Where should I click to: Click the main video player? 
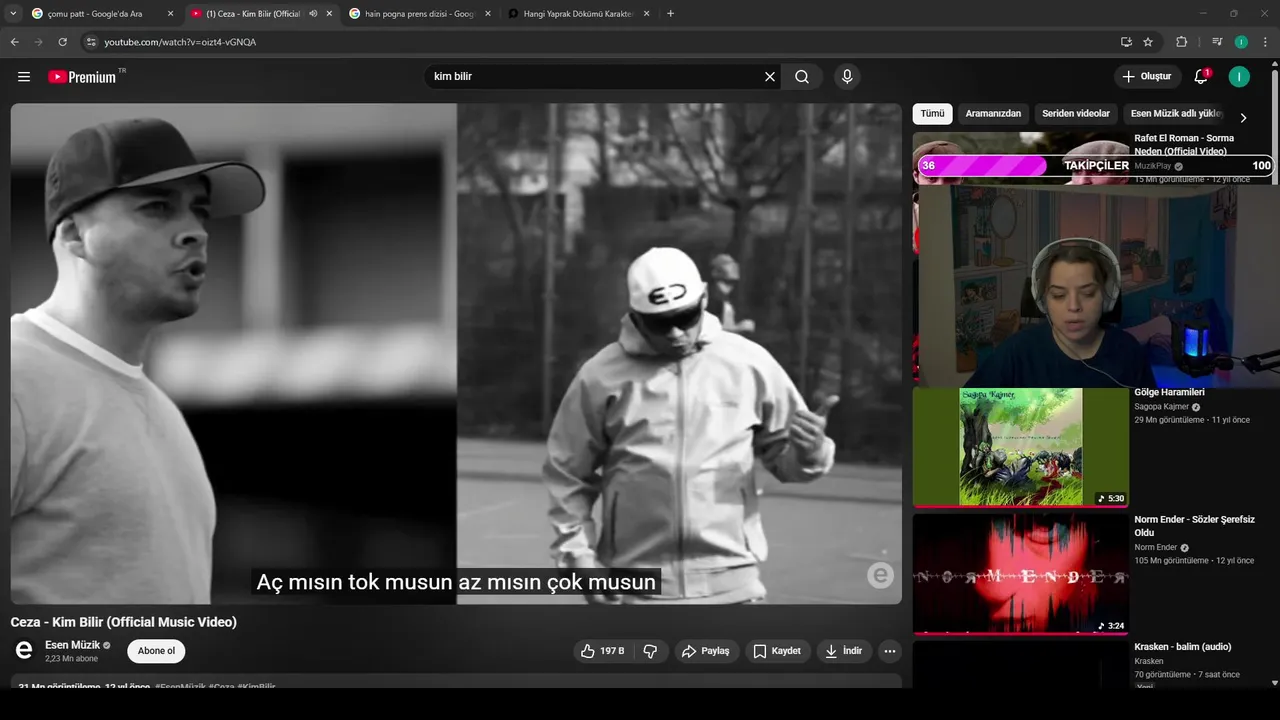point(456,354)
